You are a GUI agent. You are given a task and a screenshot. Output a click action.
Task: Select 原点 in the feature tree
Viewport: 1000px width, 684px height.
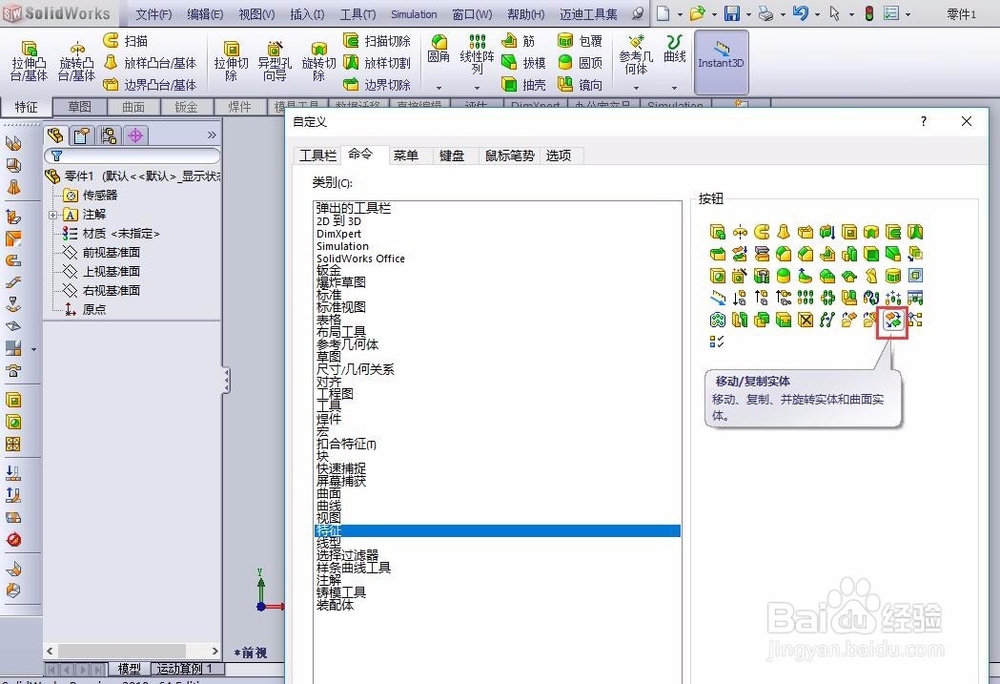94,310
